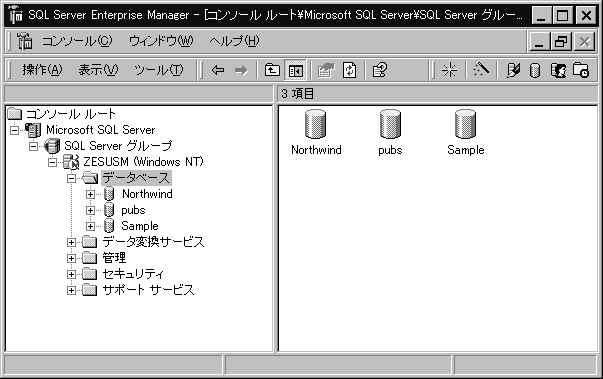Image resolution: width=603 pixels, height=379 pixels.
Task: Open the console system icon beside コンソール menu
Action: pos(24,41)
